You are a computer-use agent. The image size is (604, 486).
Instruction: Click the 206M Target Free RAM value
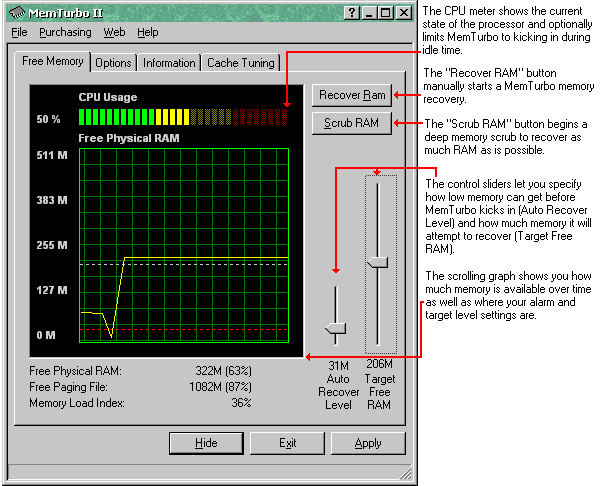click(379, 364)
